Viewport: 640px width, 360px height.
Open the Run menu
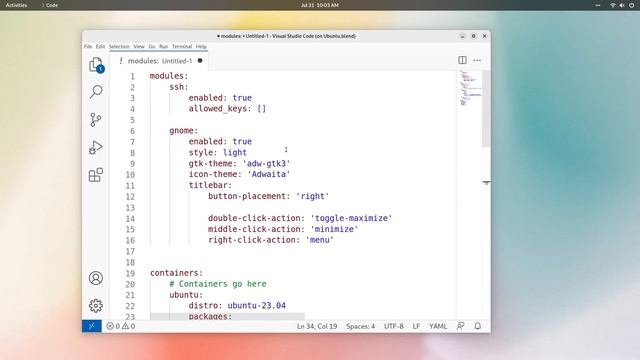point(164,47)
